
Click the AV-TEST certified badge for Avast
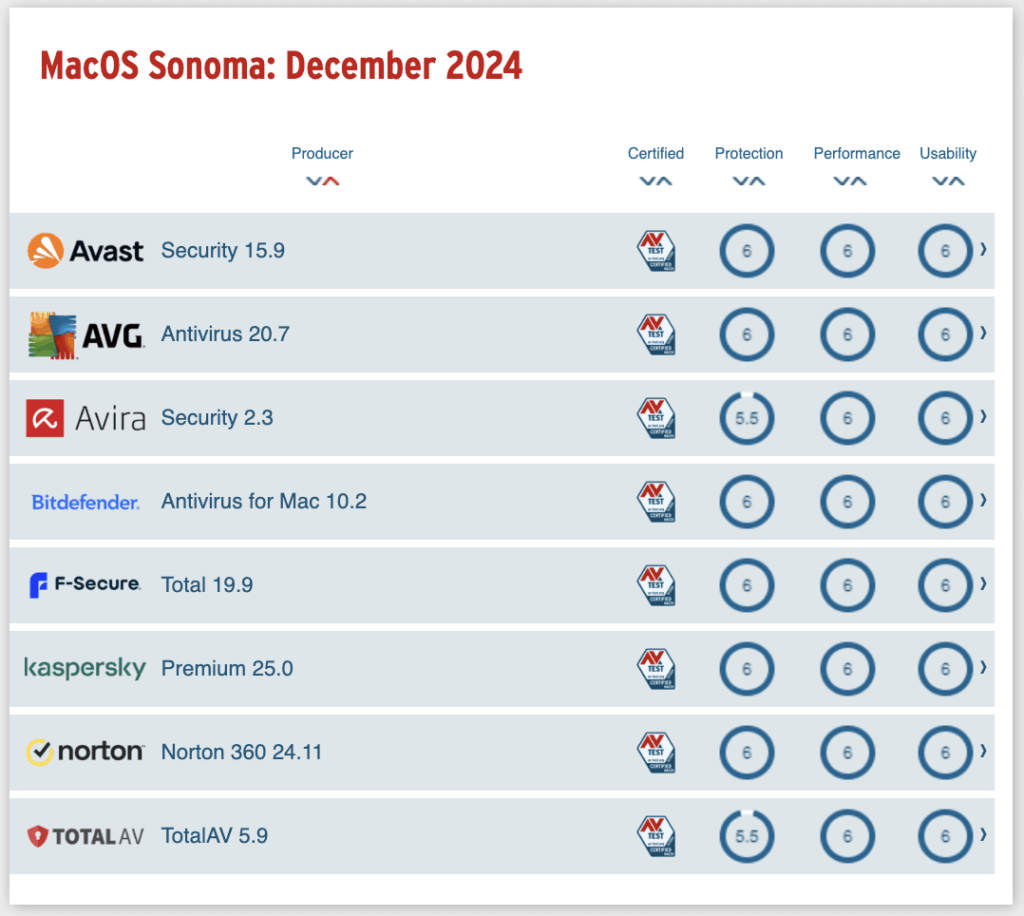(x=656, y=251)
